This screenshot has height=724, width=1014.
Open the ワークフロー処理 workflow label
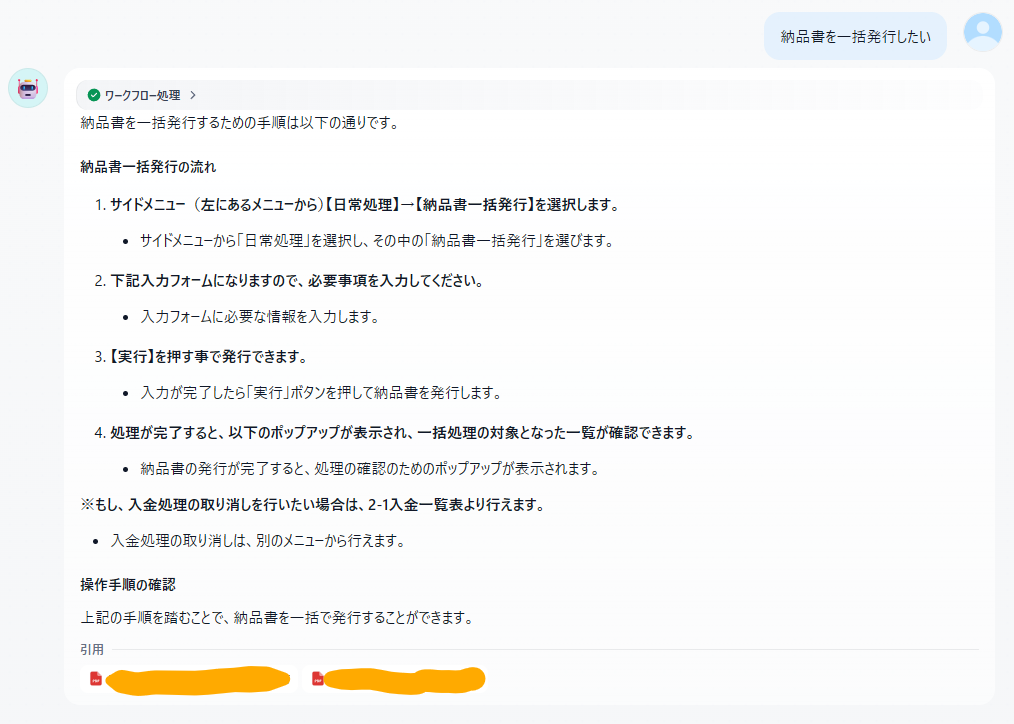pos(142,95)
